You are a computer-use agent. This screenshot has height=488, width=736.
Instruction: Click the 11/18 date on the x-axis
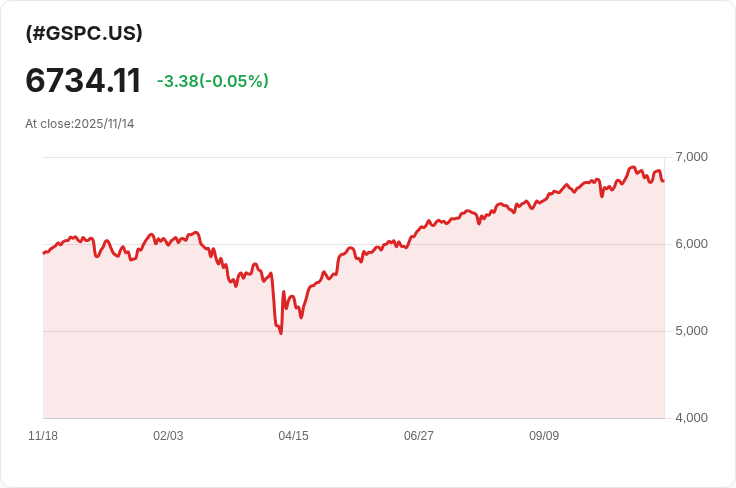pyautogui.click(x=43, y=436)
